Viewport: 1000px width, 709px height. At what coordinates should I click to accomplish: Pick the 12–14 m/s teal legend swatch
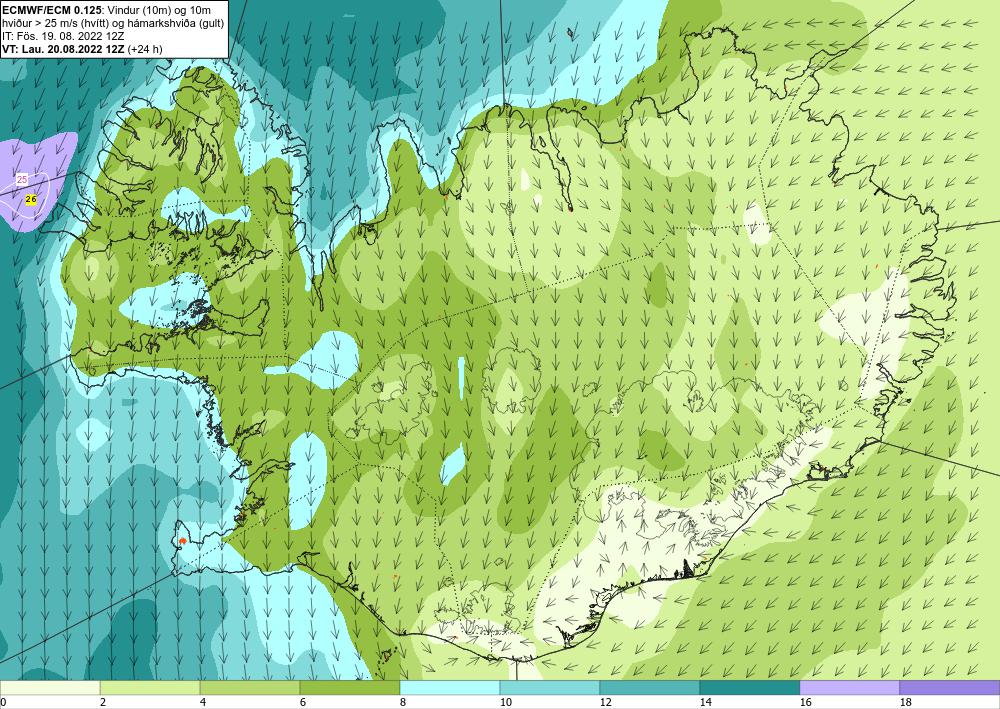pyautogui.click(x=650, y=688)
